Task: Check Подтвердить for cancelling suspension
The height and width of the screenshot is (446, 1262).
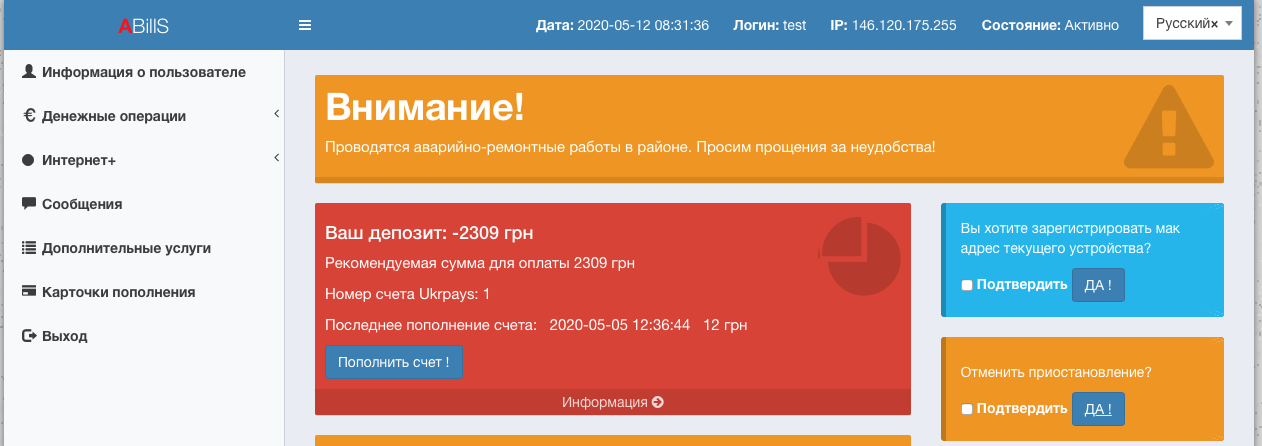Action: [966, 409]
